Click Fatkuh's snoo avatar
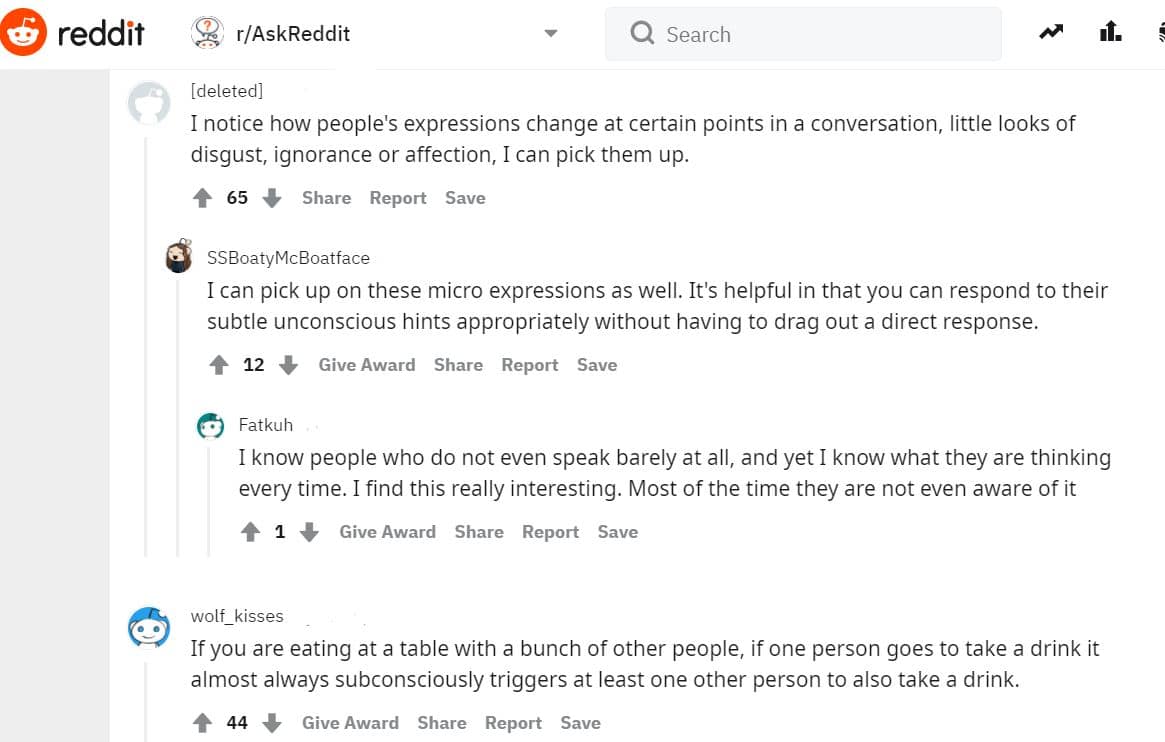The image size is (1165, 742). click(210, 424)
